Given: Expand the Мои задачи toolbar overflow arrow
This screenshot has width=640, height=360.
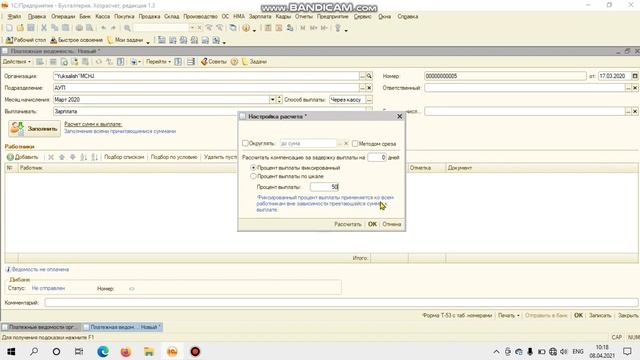Looking at the screenshot, I should [x=148, y=42].
